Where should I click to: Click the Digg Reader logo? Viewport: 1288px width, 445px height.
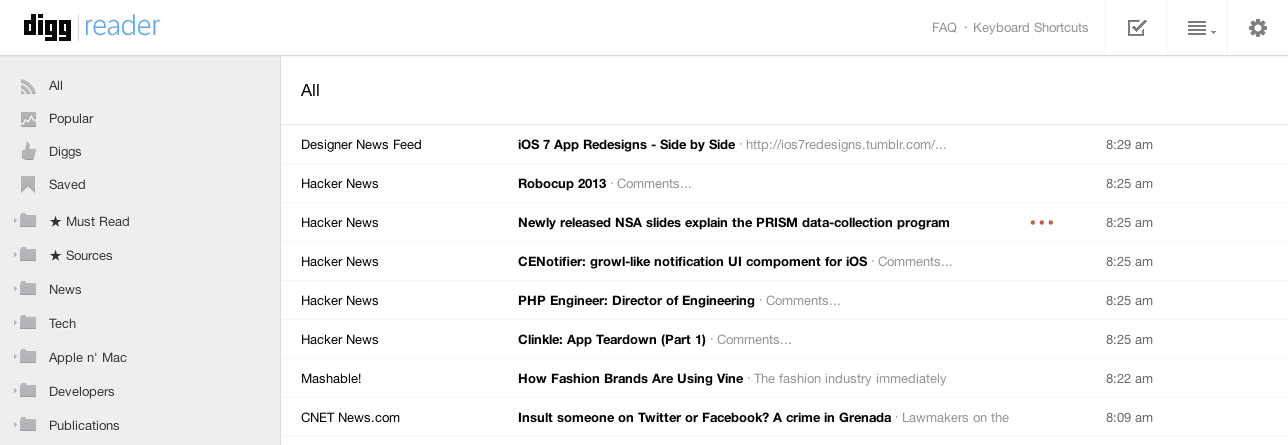tap(92, 26)
